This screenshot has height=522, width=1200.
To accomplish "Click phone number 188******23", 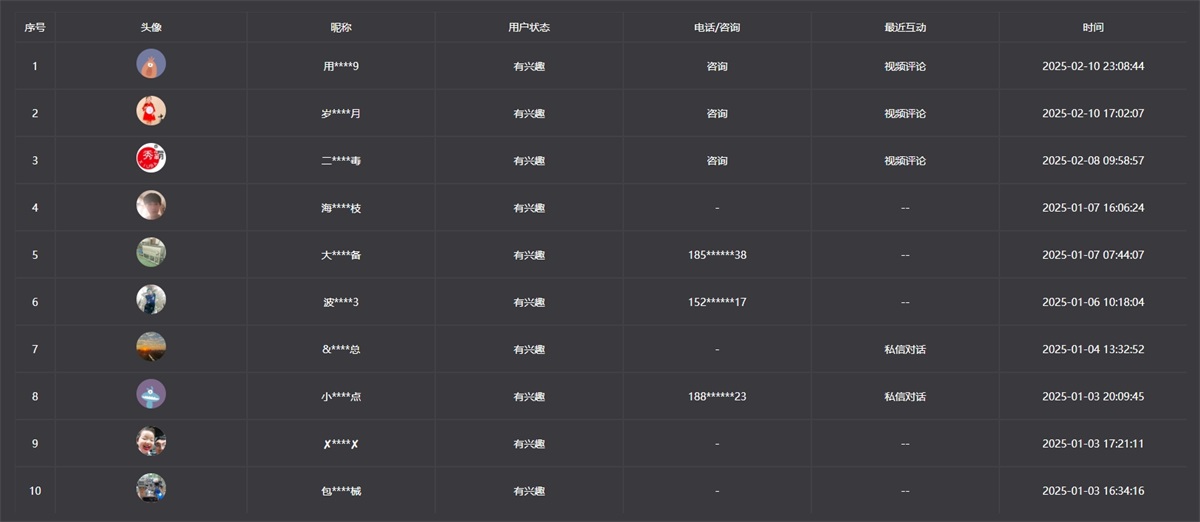I will coord(717,397).
